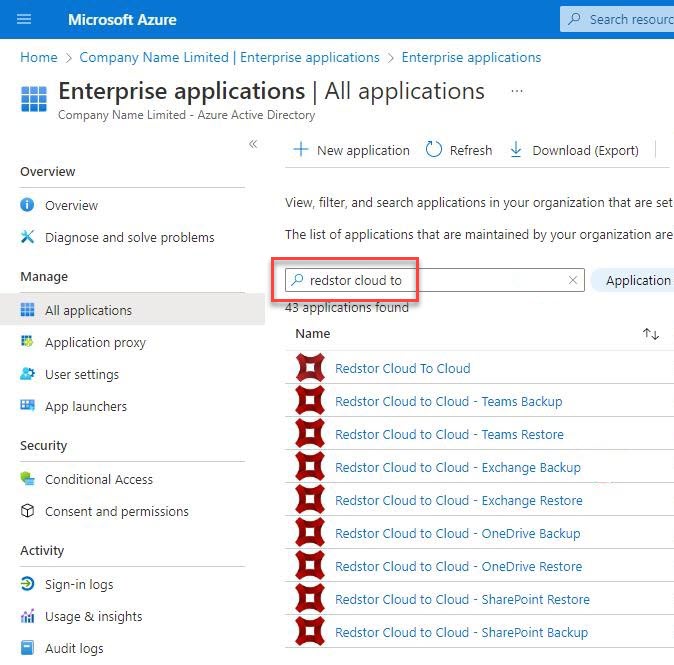Viewport: 674px width, 665px height.
Task: Open Redstor Cloud to Cloud - OneDrive Backup
Action: pyautogui.click(x=457, y=533)
